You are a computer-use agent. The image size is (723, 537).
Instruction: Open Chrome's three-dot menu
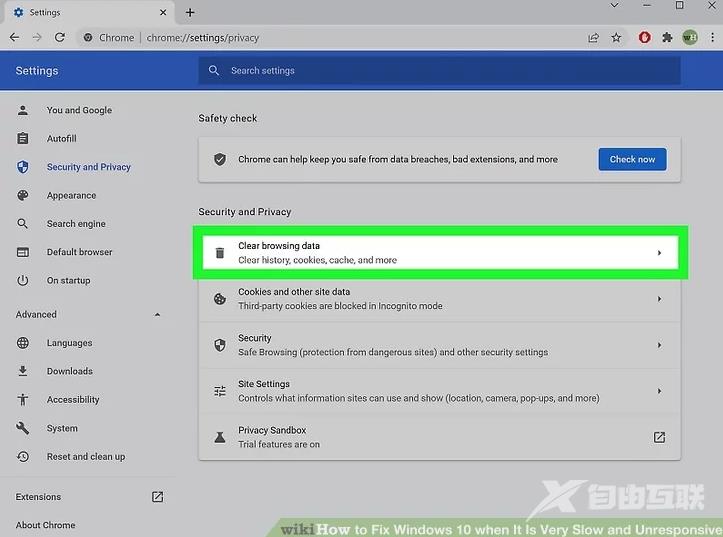(712, 38)
